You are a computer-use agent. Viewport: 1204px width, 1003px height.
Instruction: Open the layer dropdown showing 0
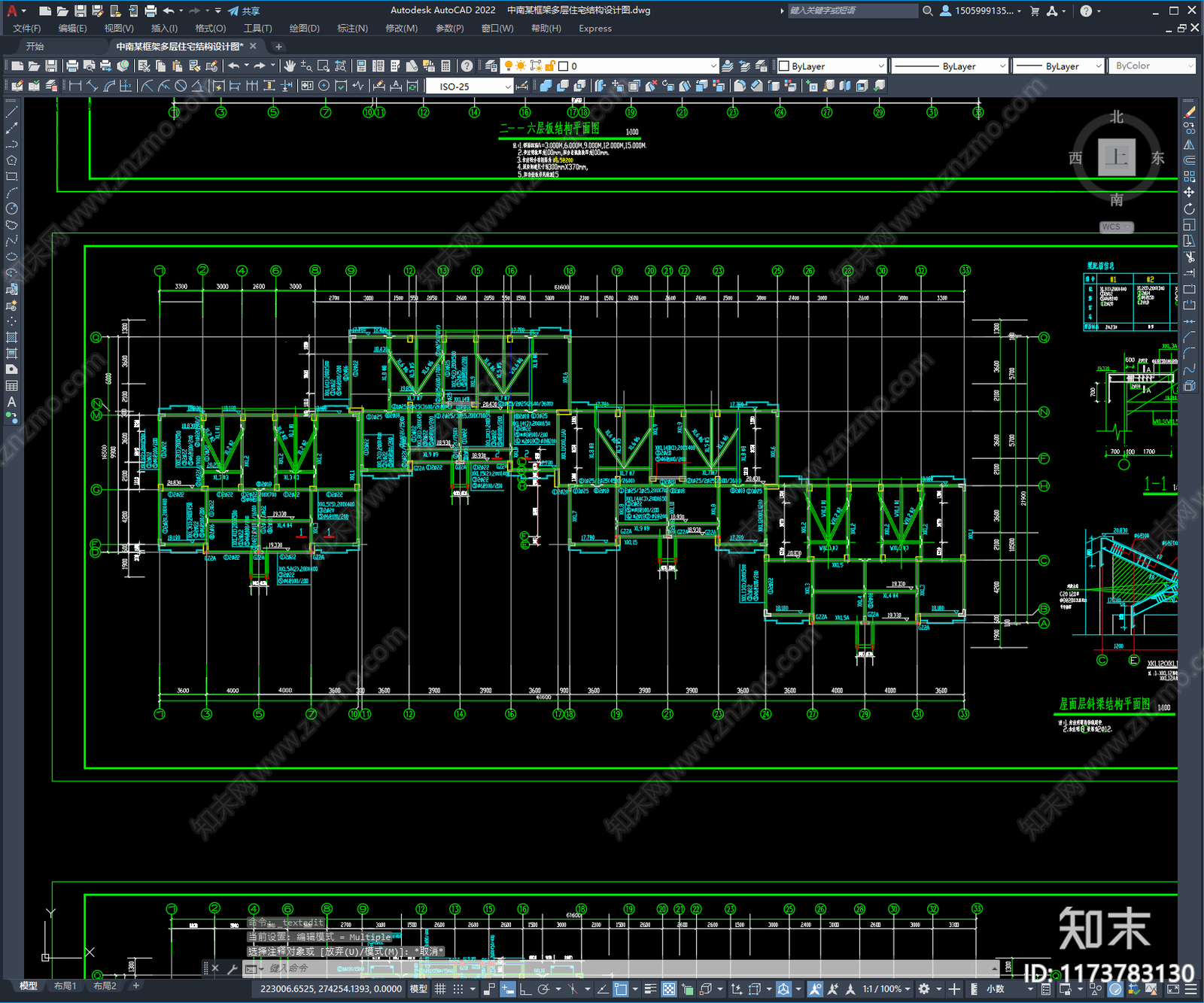point(610,66)
